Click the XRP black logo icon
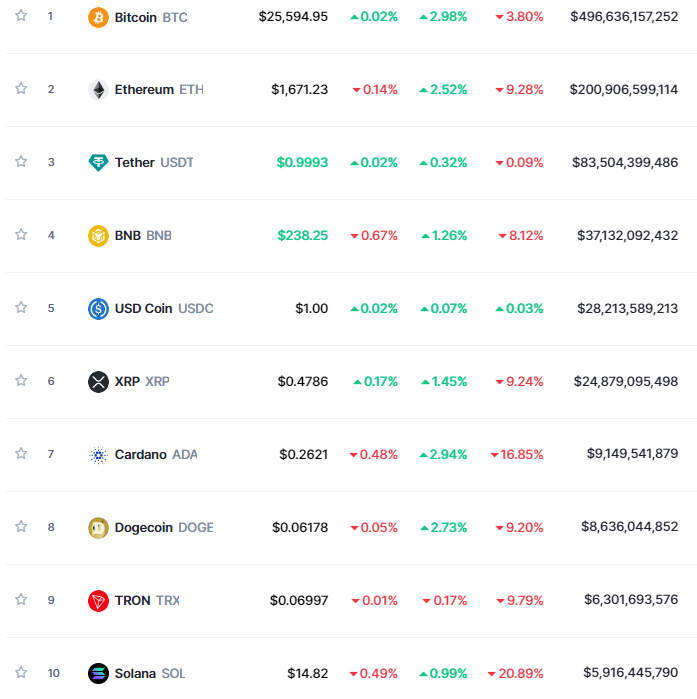 point(98,381)
